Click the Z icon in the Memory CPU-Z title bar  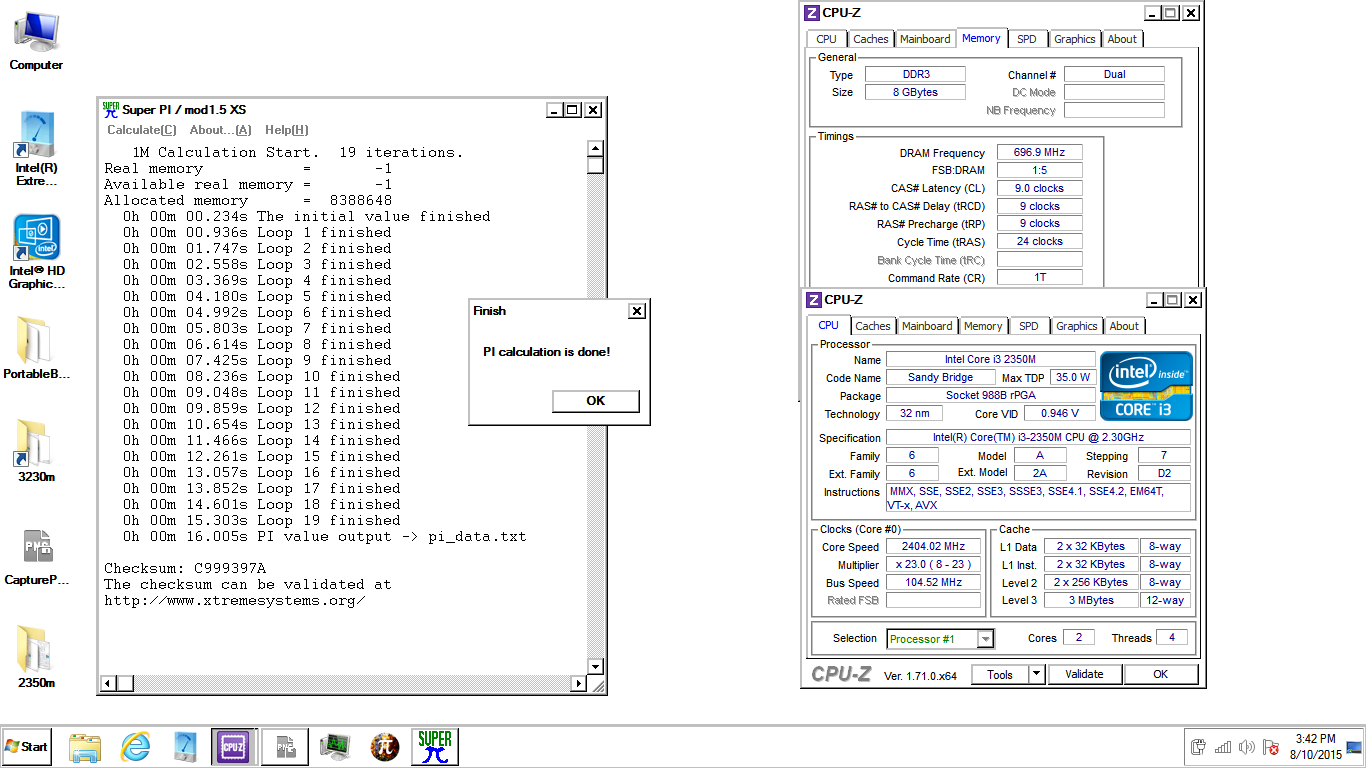[x=814, y=13]
